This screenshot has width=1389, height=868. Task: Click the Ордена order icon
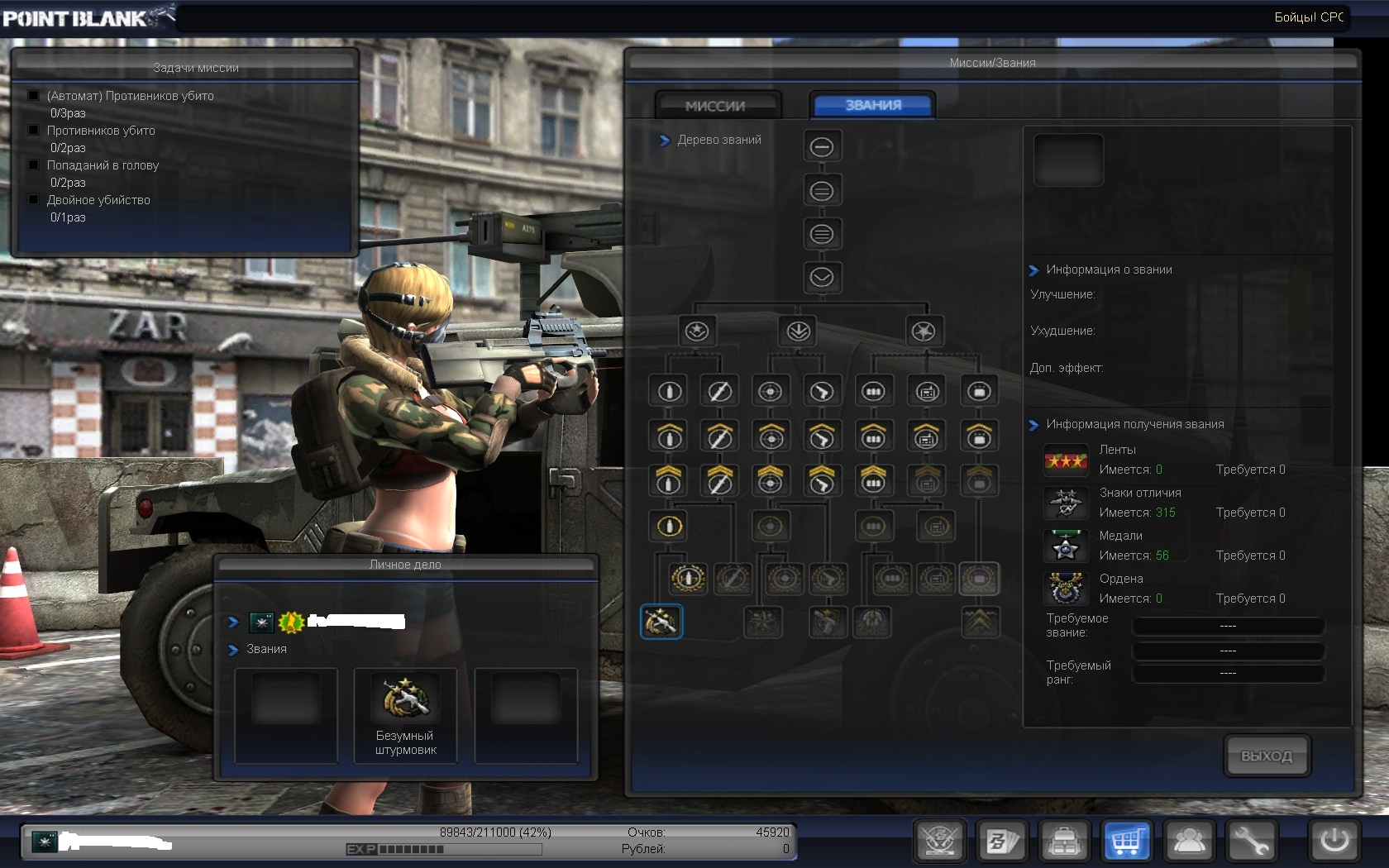coord(1066,589)
